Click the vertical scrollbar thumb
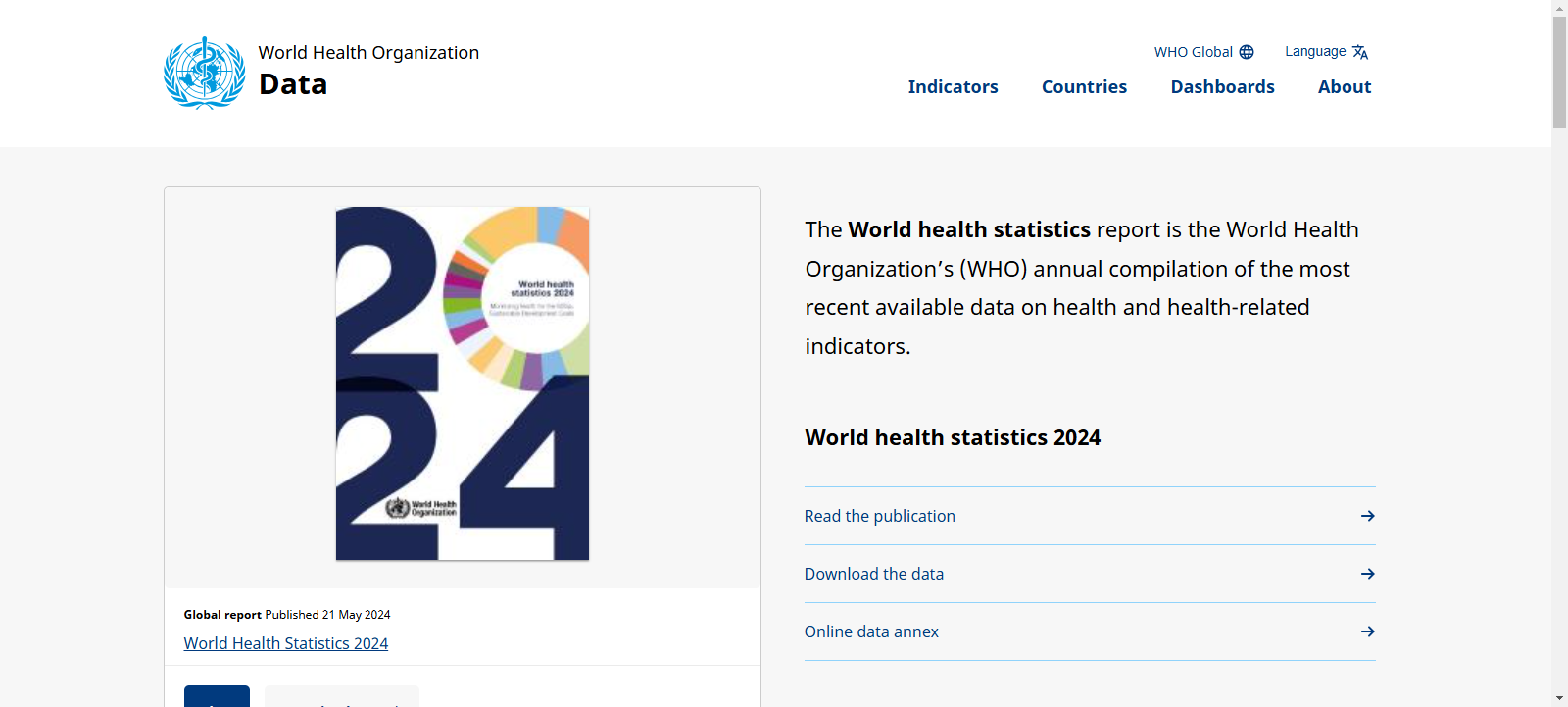This screenshot has height=707, width=1568. click(x=1559, y=73)
